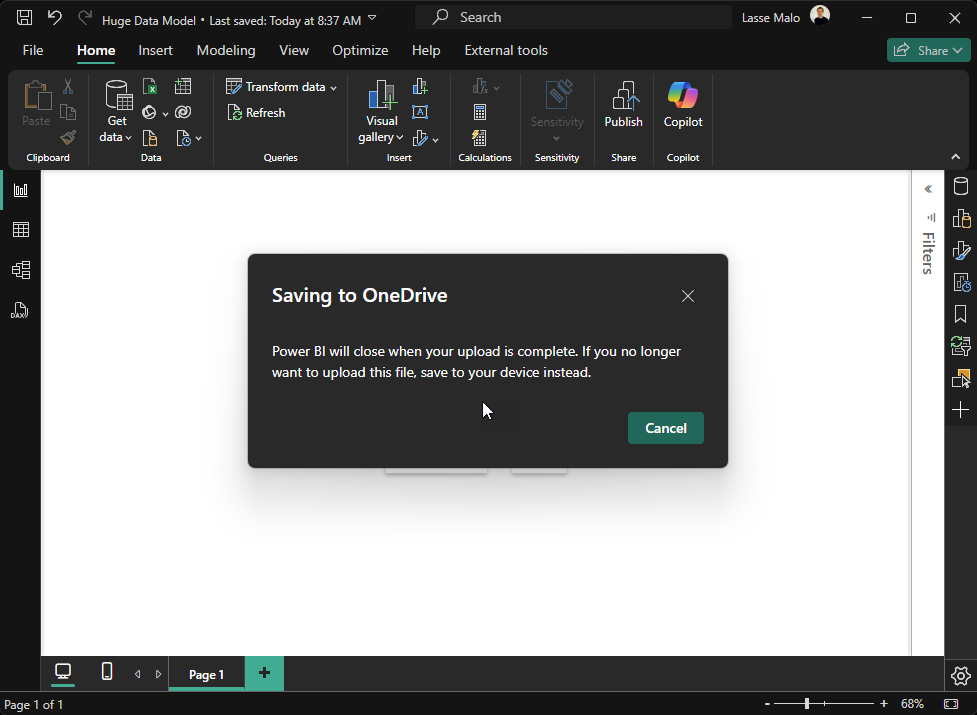Click the plus icon in right pane switcher

pos(961,410)
